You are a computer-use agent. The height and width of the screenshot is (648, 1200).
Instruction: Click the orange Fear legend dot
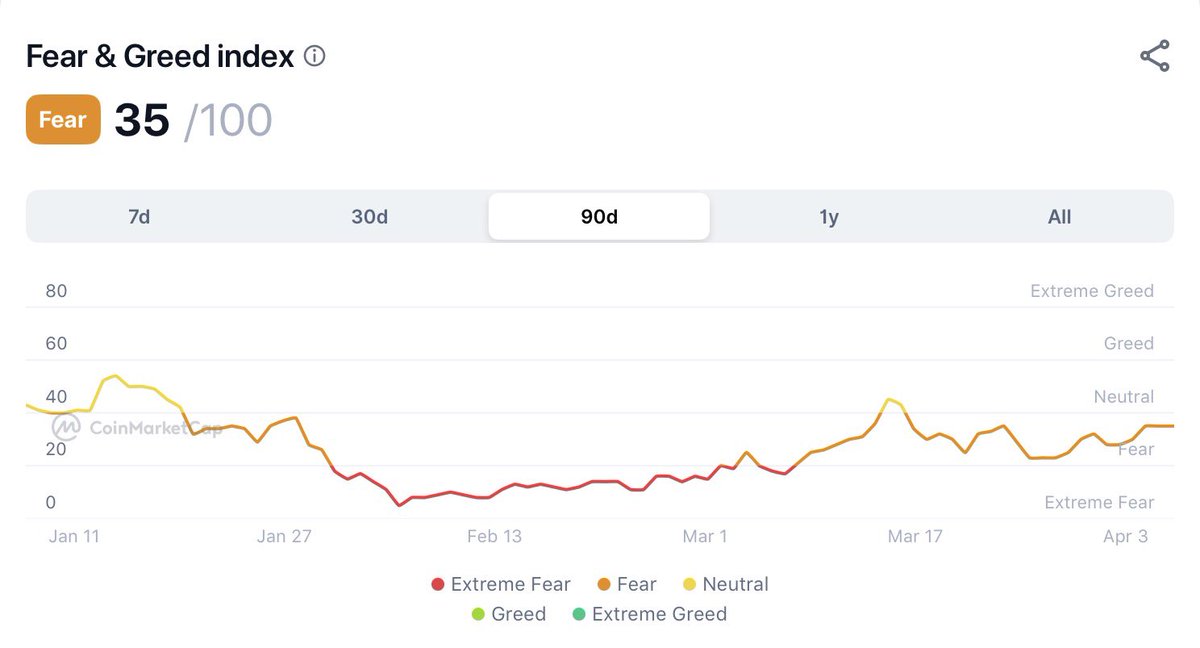point(604,585)
